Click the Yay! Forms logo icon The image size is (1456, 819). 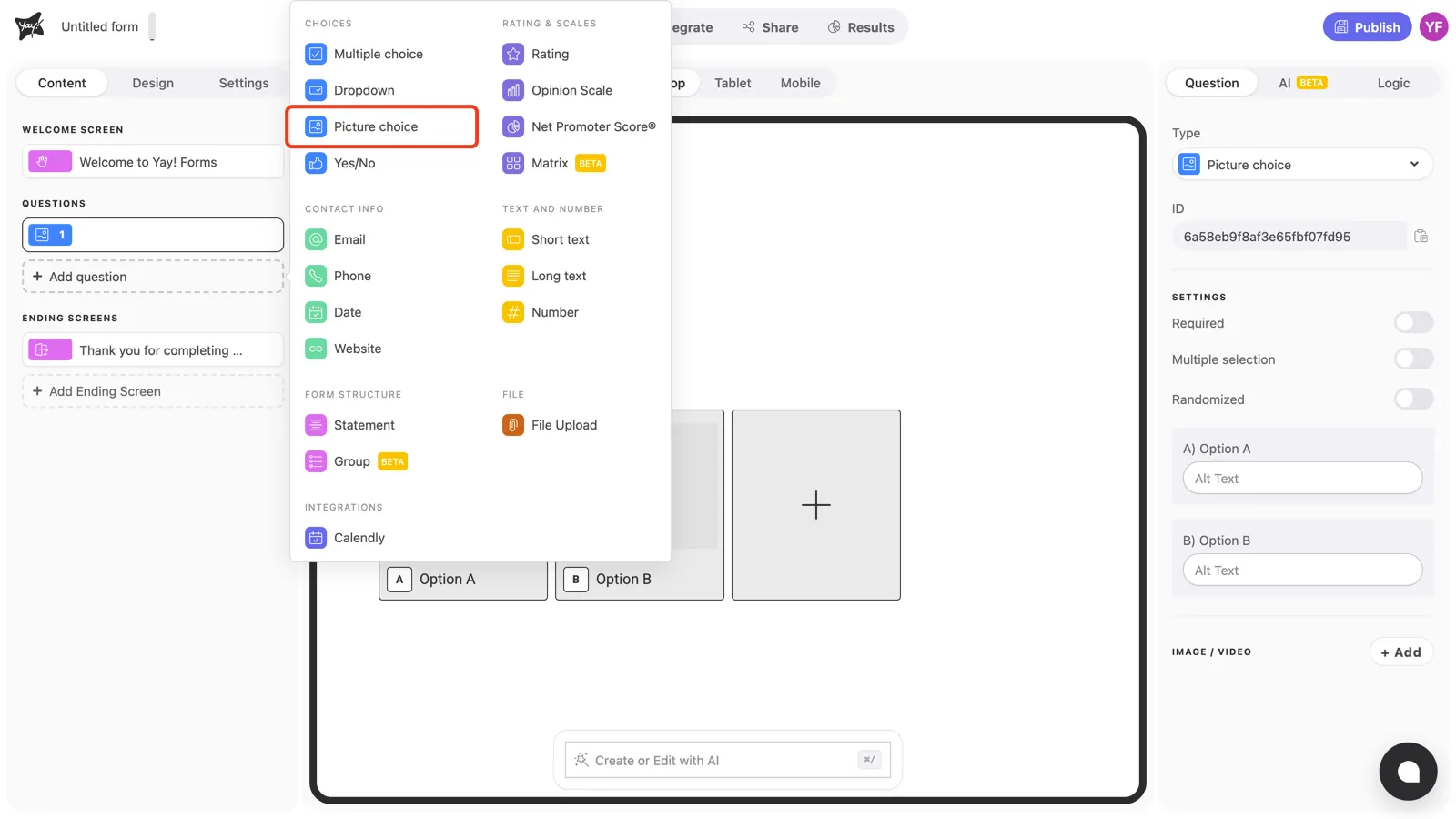(x=29, y=26)
